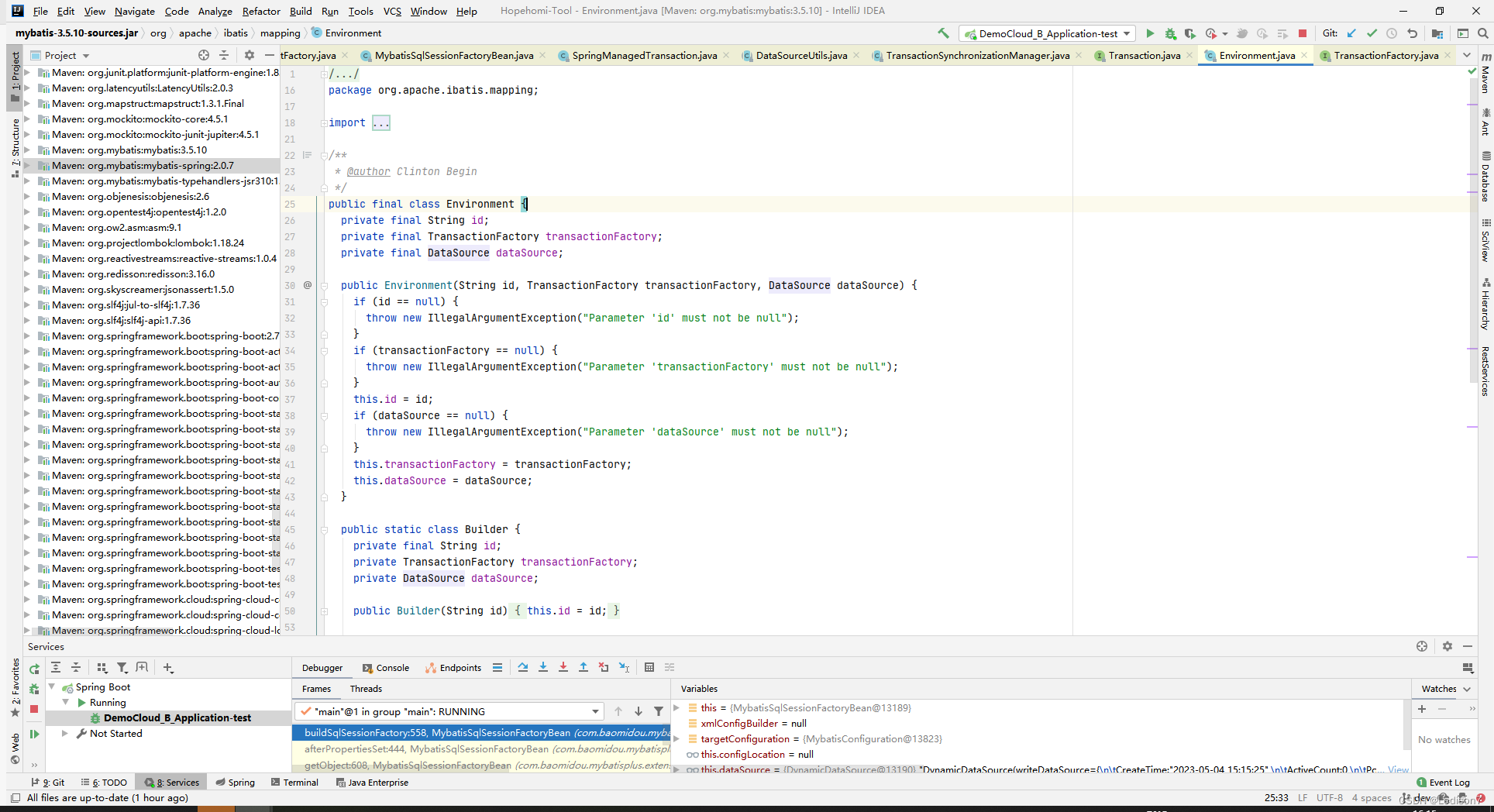Open Project view selector dropdown
The width and height of the screenshot is (1494, 812).
pos(60,55)
